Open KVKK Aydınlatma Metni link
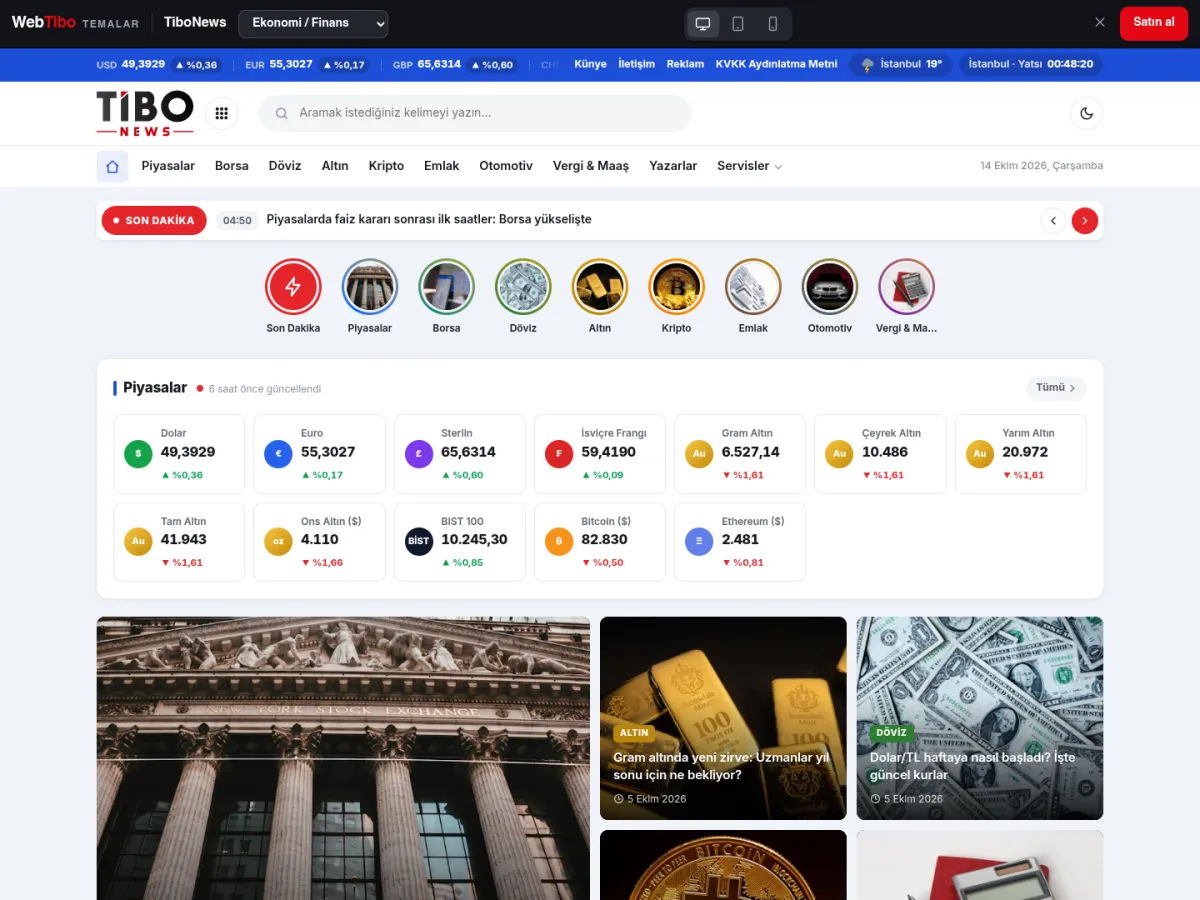The width and height of the screenshot is (1200, 900). pyautogui.click(x=776, y=64)
